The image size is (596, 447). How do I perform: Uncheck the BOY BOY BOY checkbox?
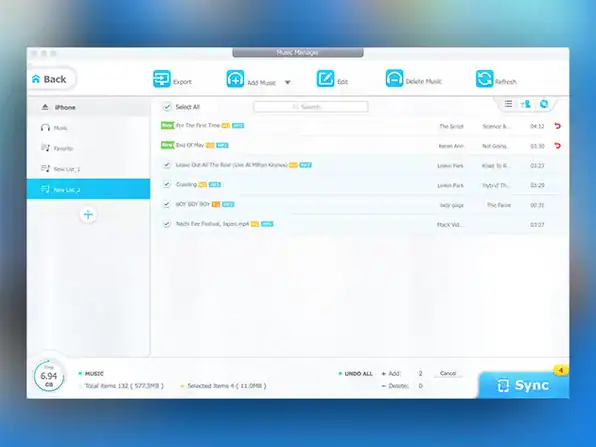point(166,204)
